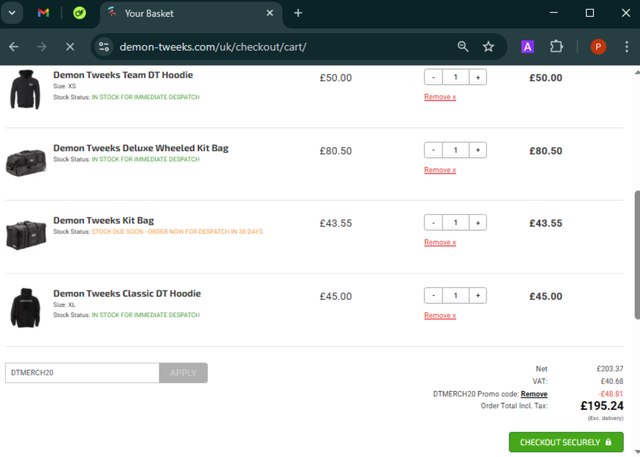The height and width of the screenshot is (457, 640).
Task: Click the Net amount £203.37
Action: pyautogui.click(x=610, y=369)
